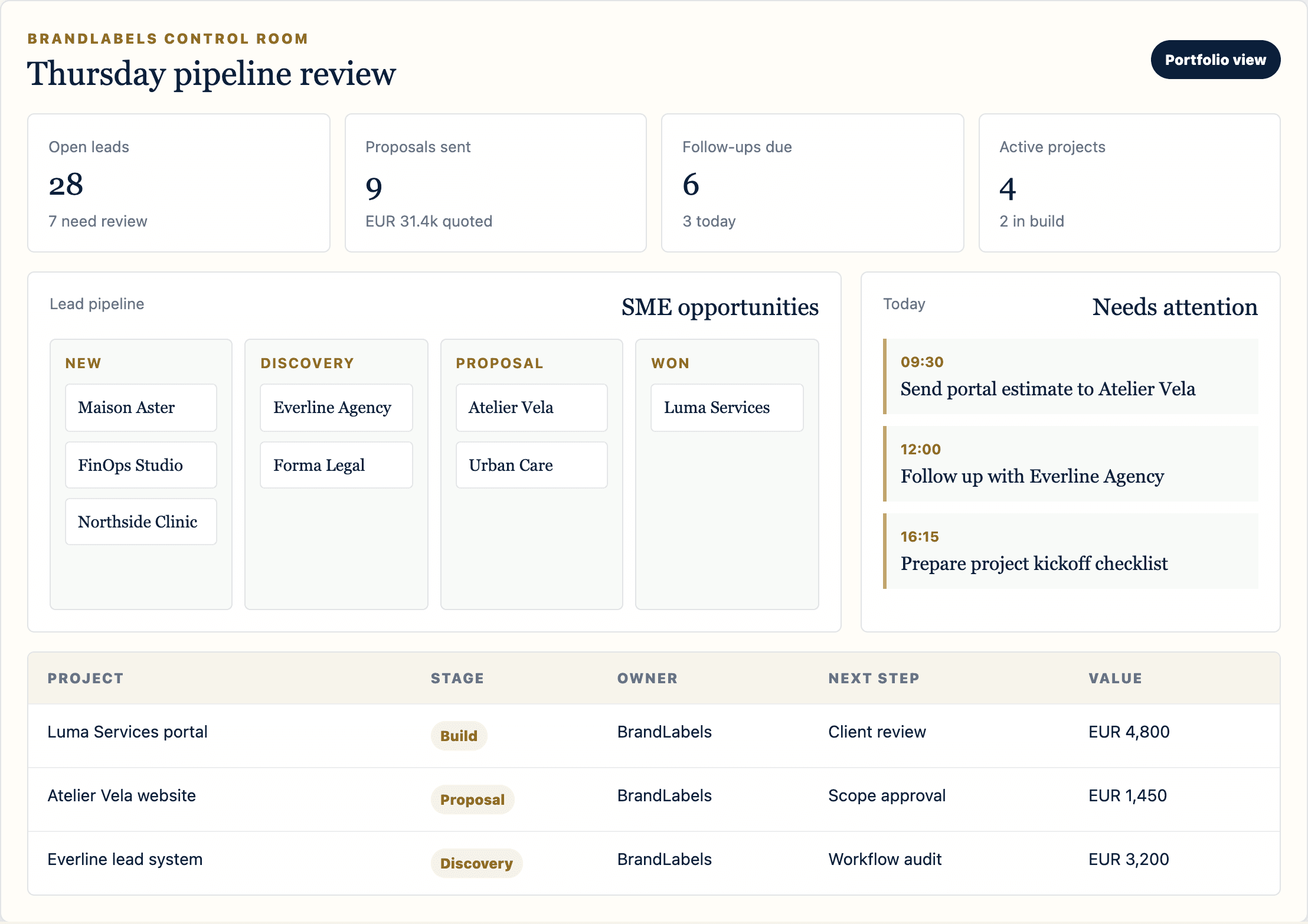Image resolution: width=1308 pixels, height=924 pixels.
Task: Click the Client review next step cell
Action: pyautogui.click(x=877, y=732)
